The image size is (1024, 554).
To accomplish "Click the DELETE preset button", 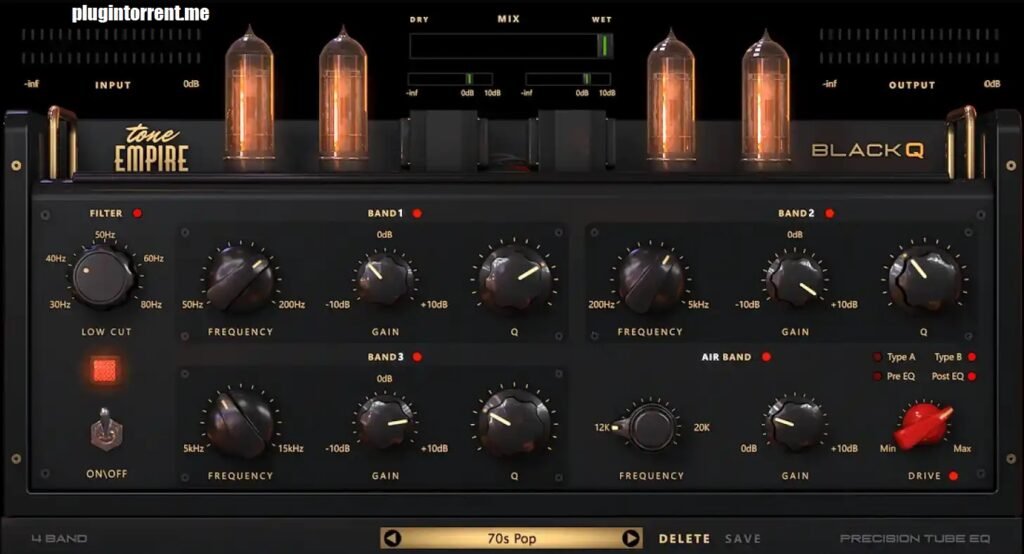I will click(x=684, y=538).
